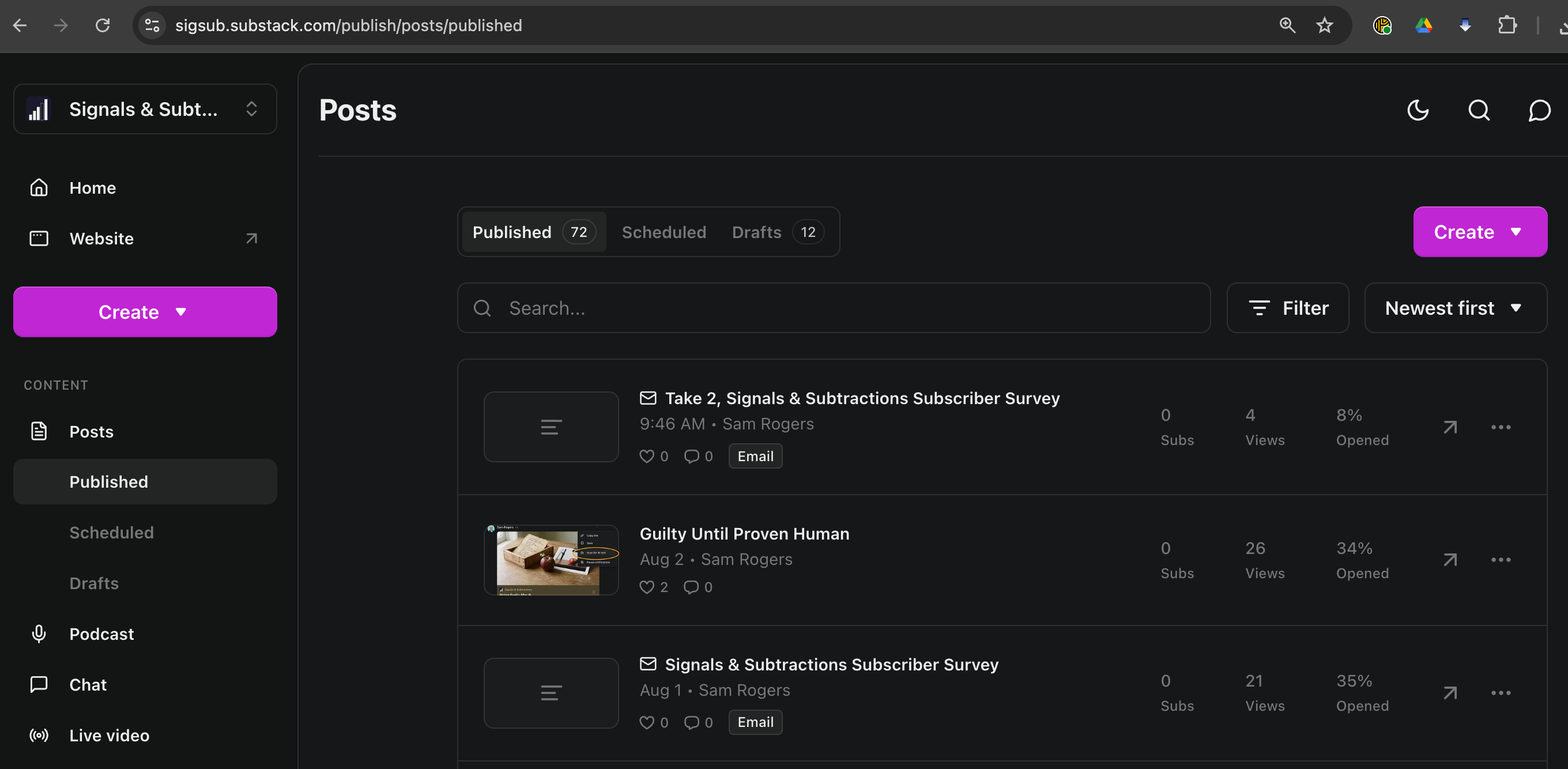The width and height of the screenshot is (1568, 769).
Task: Open search from the top-right magnifier
Action: click(1479, 110)
